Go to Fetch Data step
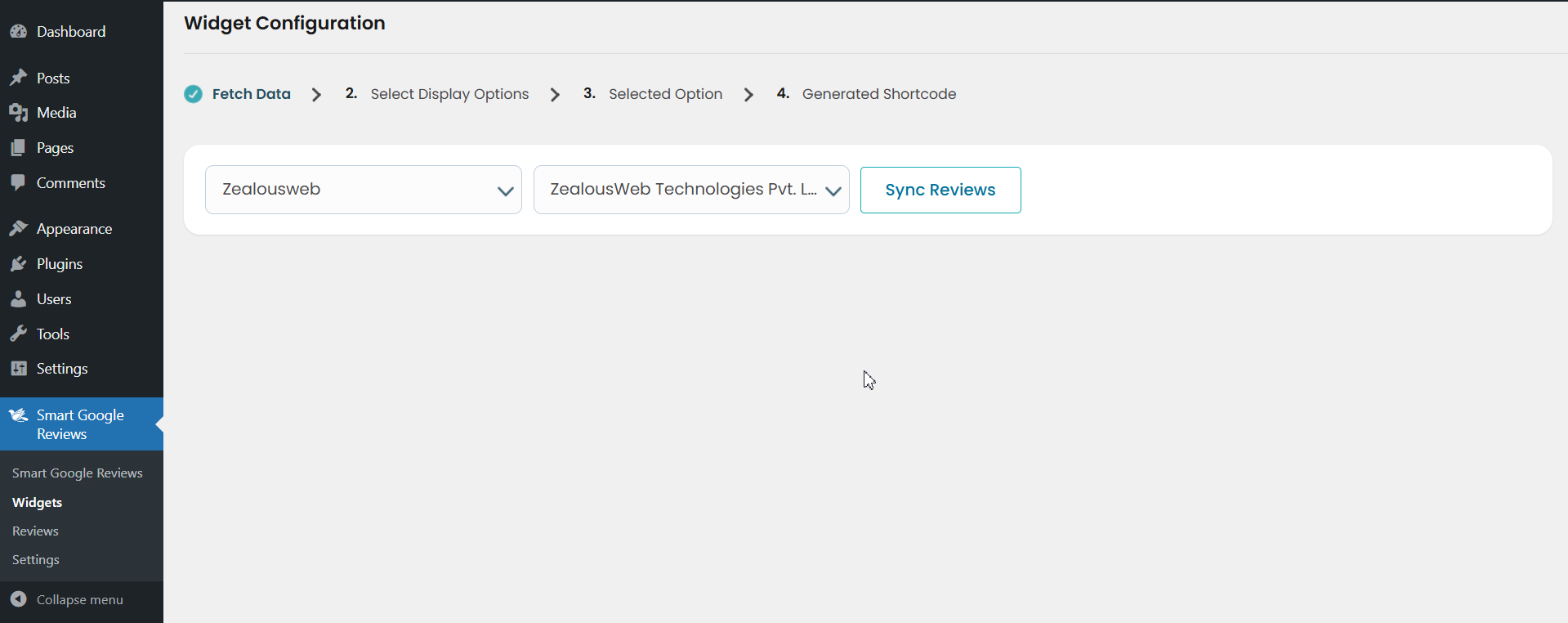Screen dimensions: 1568x623 tap(252, 94)
